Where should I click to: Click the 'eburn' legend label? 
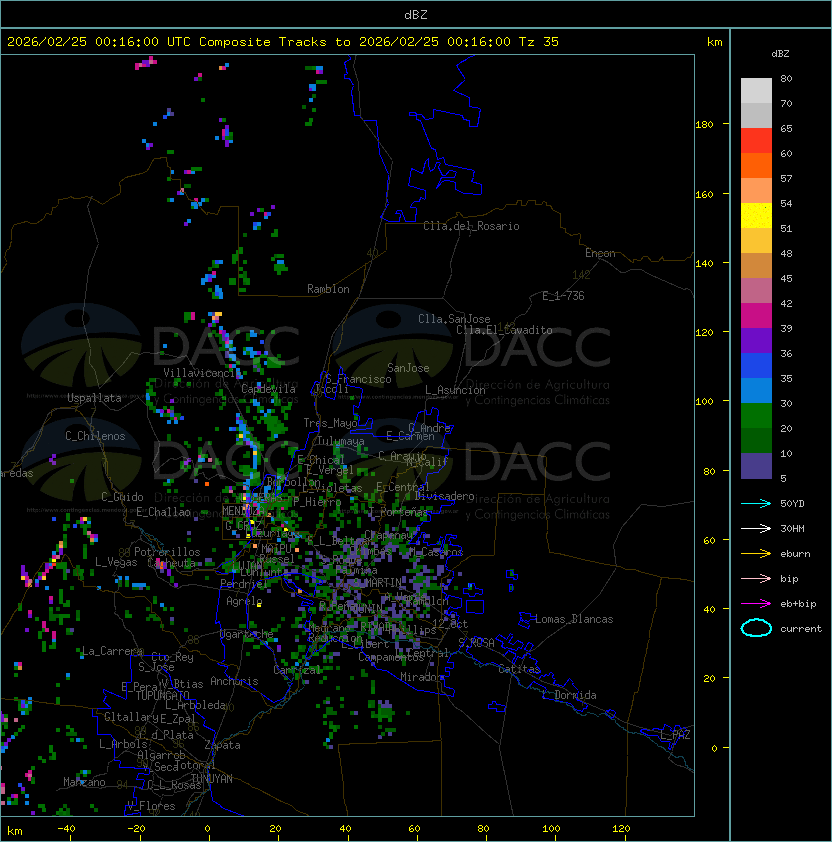[x=795, y=554]
